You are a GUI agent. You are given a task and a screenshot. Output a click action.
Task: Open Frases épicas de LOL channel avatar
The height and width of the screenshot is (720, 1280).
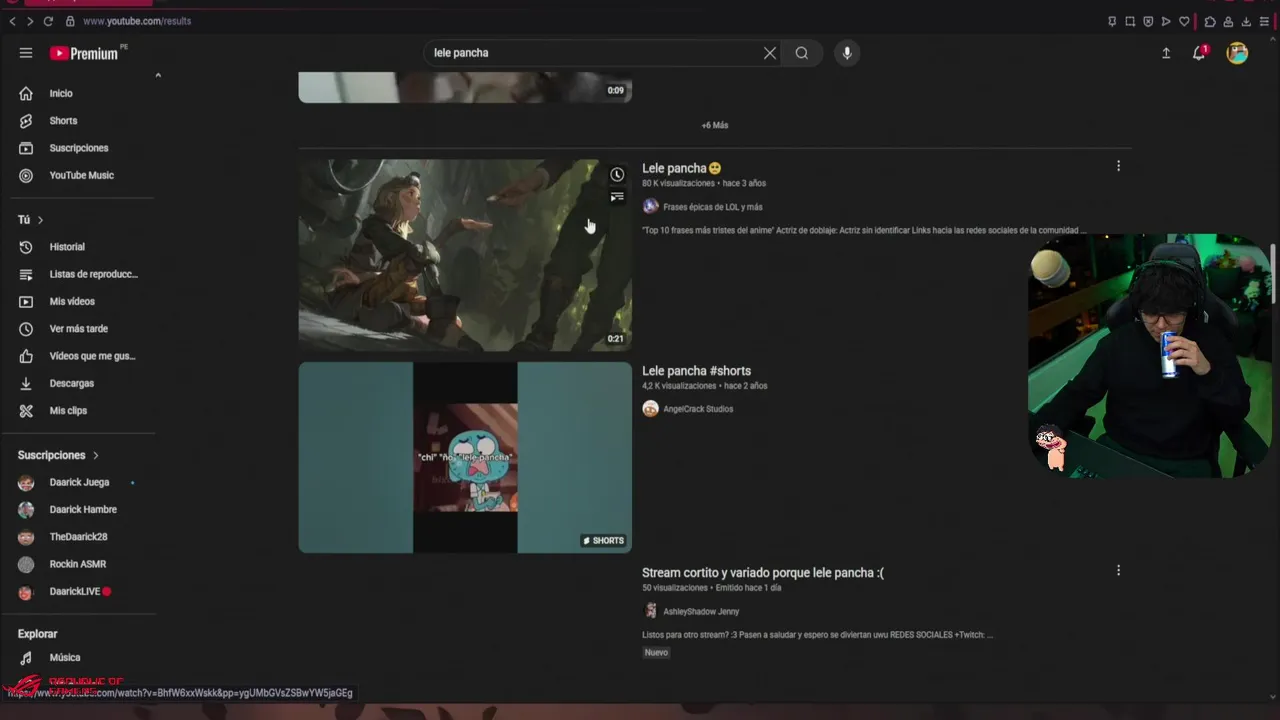pyautogui.click(x=650, y=206)
